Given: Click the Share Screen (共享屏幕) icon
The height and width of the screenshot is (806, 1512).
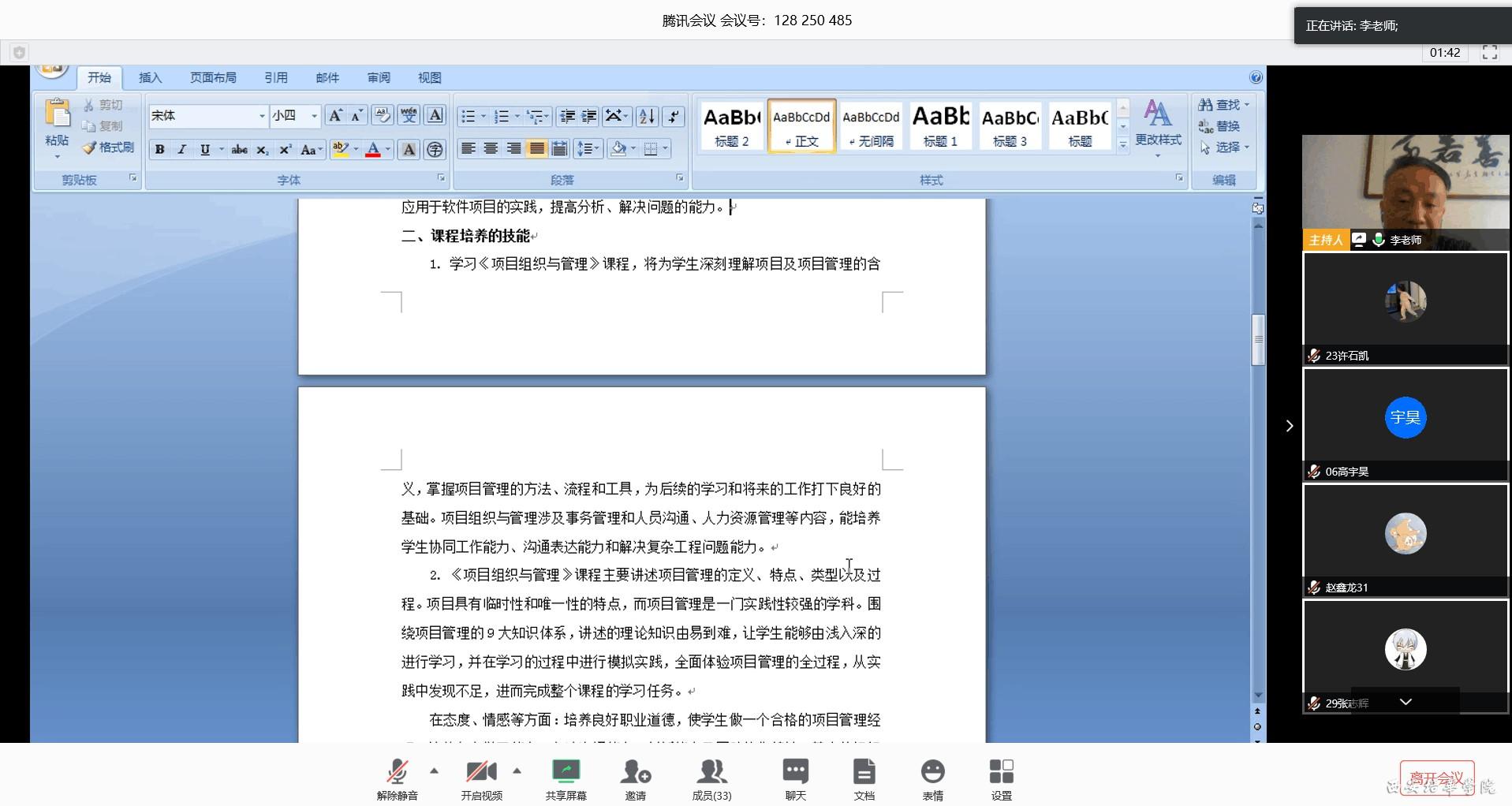Looking at the screenshot, I should [566, 771].
